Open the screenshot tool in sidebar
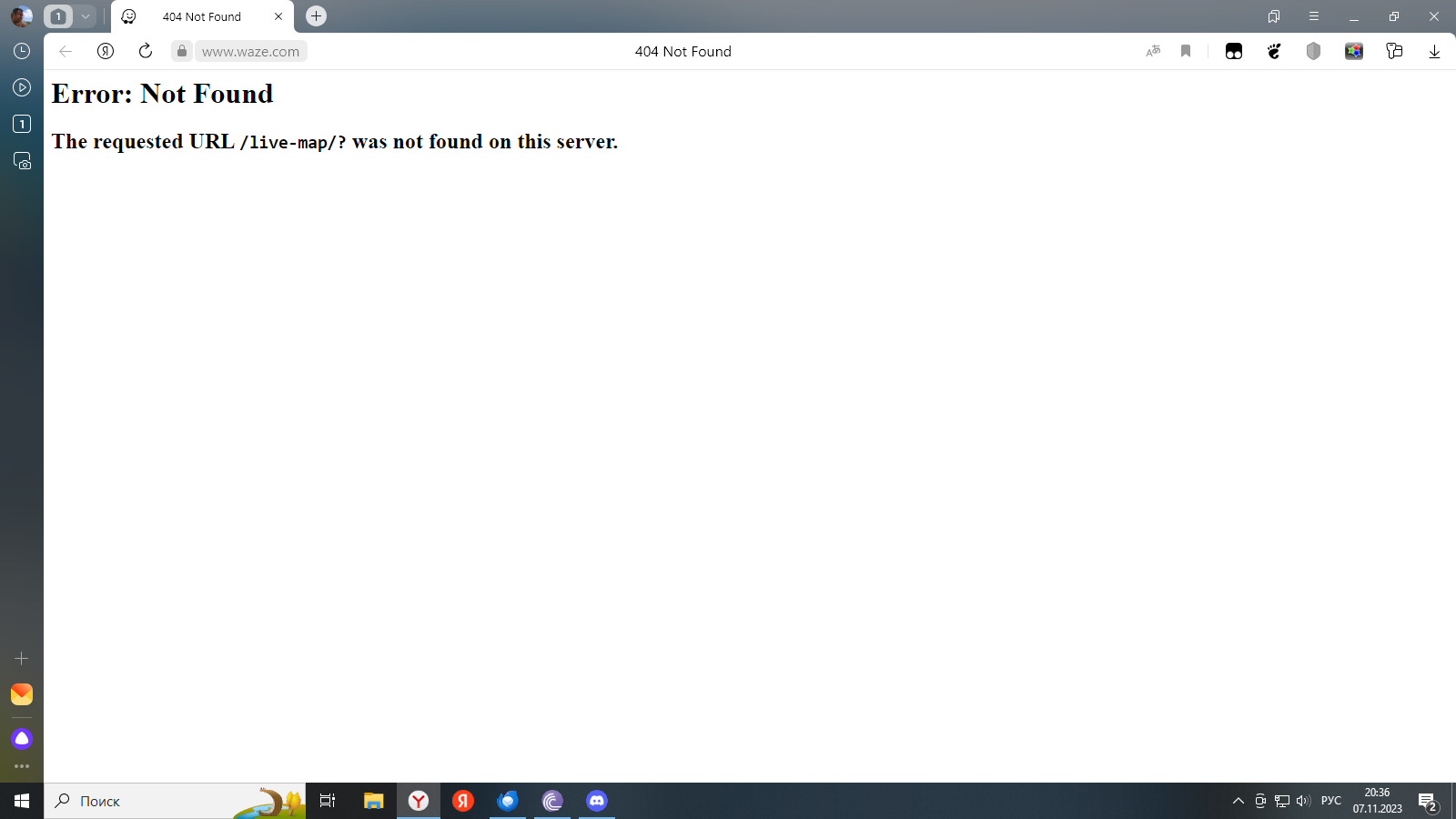 (x=22, y=161)
